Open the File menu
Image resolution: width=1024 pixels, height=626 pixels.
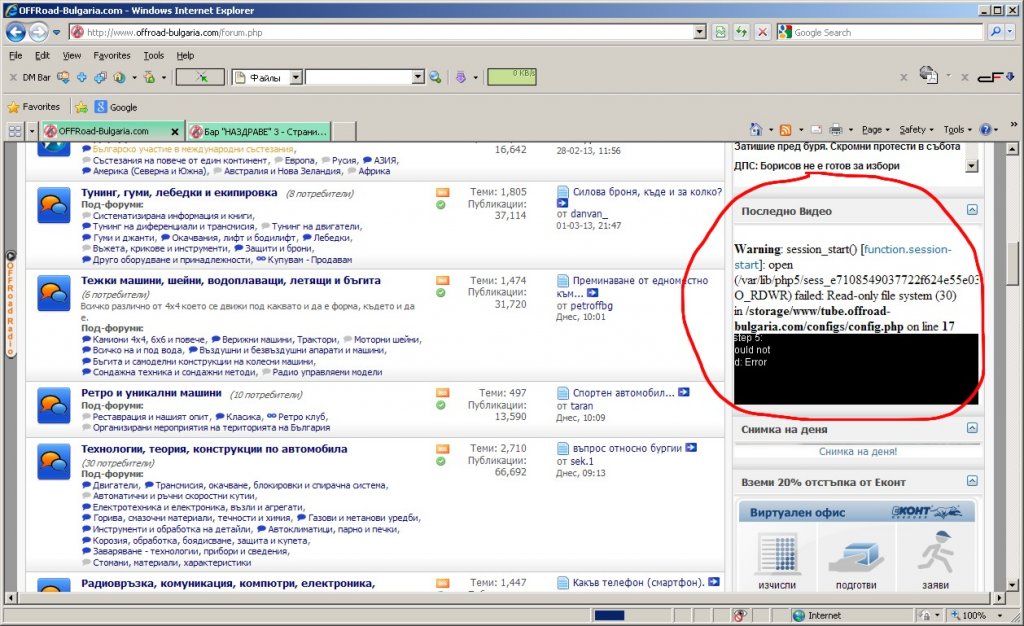[16, 55]
